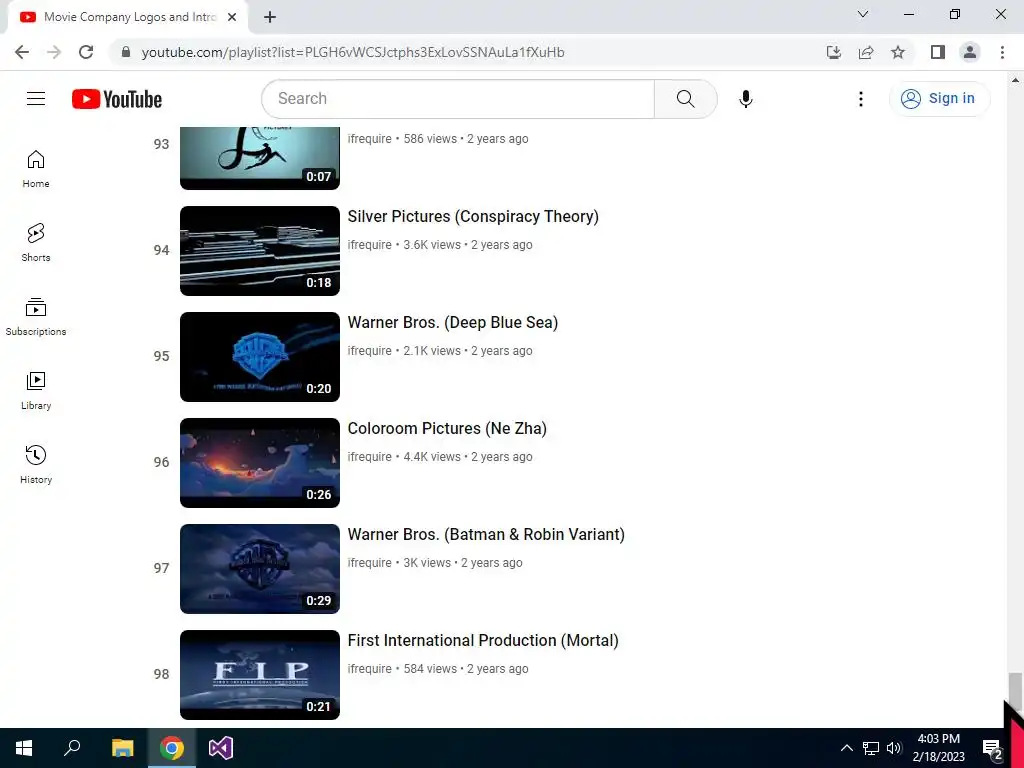Open a new browser tab
Image resolution: width=1024 pixels, height=768 pixels.
[x=270, y=17]
